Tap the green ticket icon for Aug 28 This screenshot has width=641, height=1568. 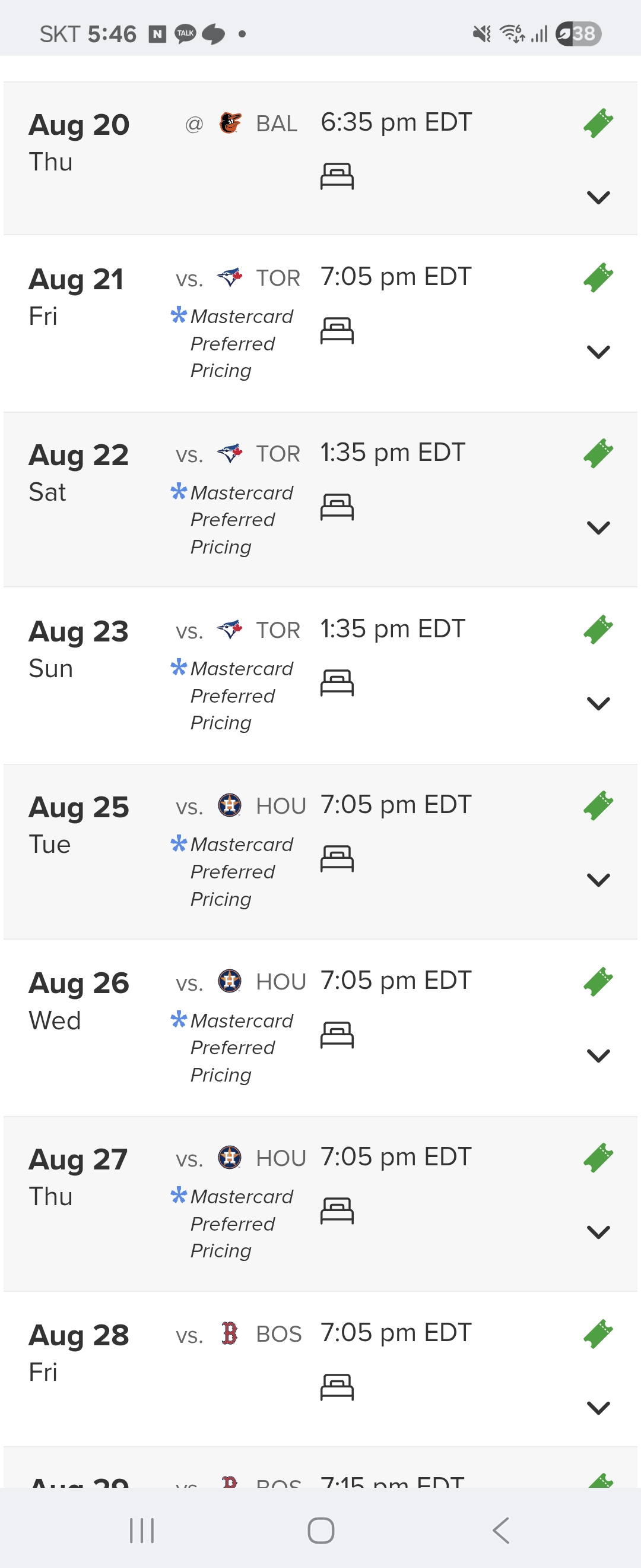598,1333
